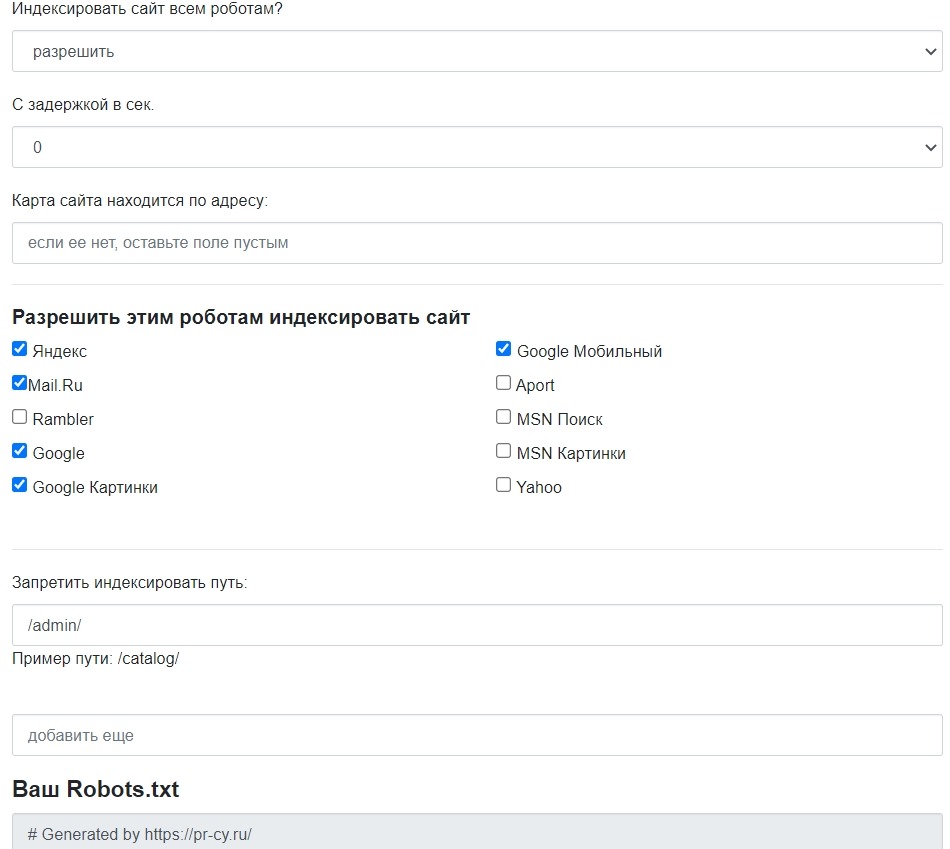The image size is (950, 849).
Task: Check the MSN Поиск checkbox
Action: pos(503,416)
